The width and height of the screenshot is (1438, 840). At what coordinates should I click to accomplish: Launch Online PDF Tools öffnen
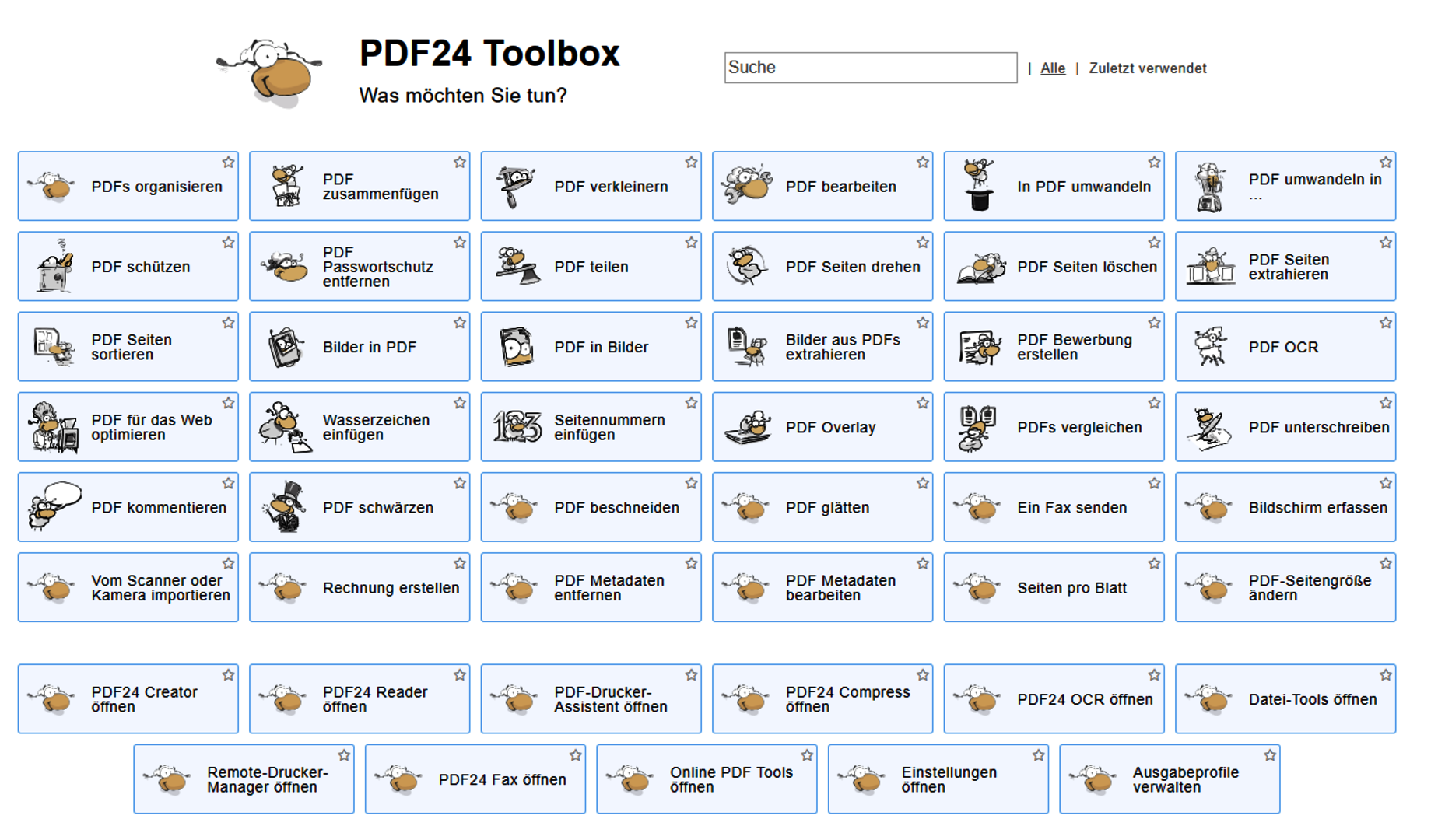pyautogui.click(x=707, y=779)
